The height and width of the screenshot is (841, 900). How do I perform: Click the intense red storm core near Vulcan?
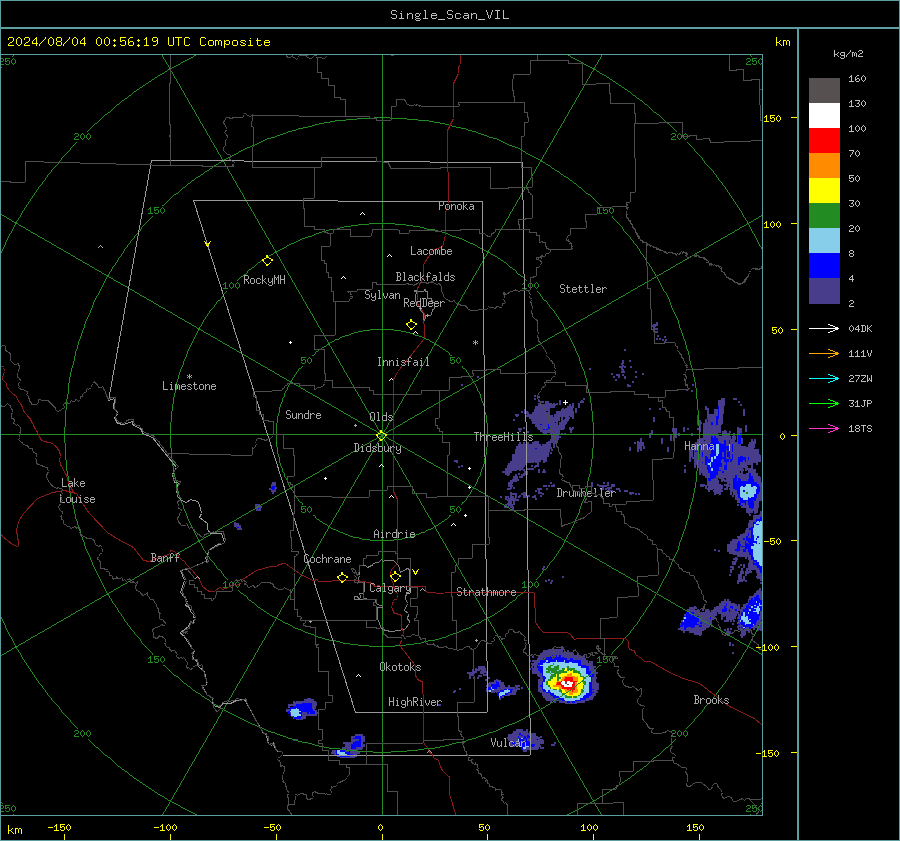pyautogui.click(x=568, y=683)
